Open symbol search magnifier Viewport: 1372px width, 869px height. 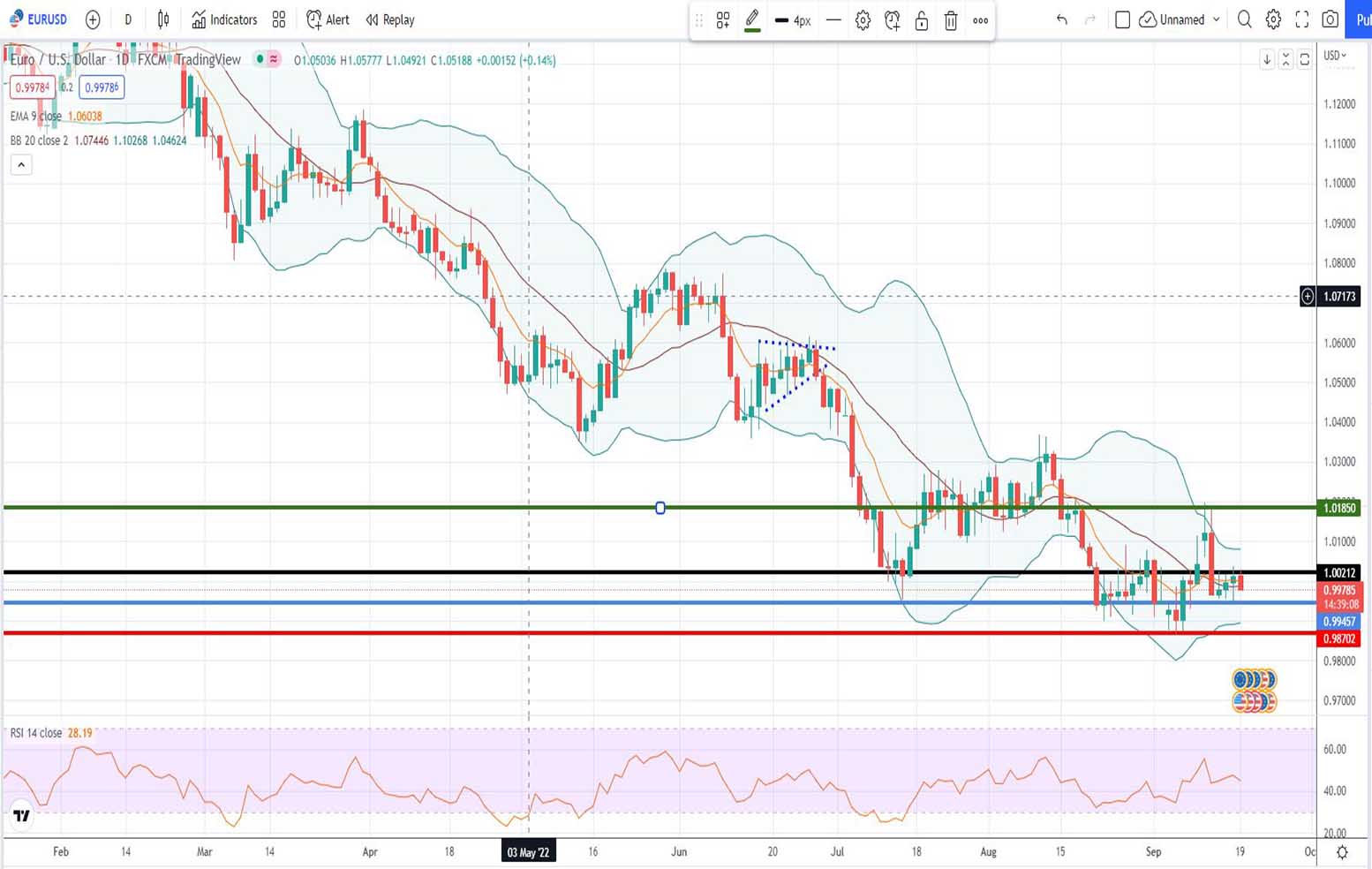click(x=1244, y=19)
